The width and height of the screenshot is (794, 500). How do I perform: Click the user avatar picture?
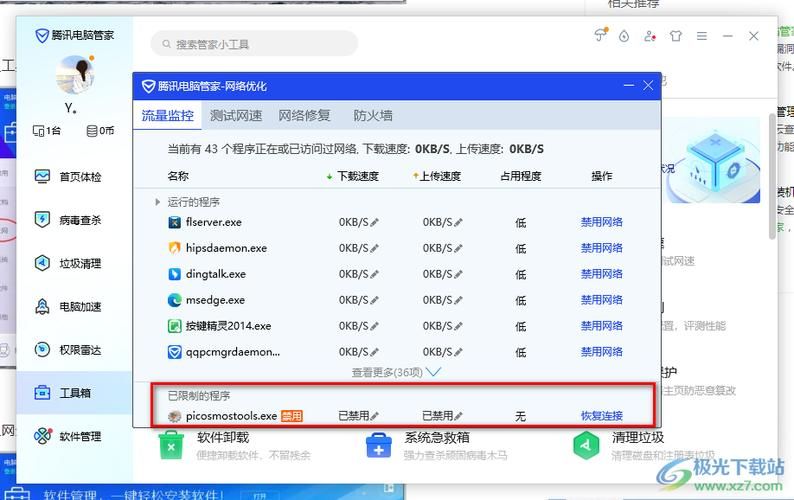point(74,75)
